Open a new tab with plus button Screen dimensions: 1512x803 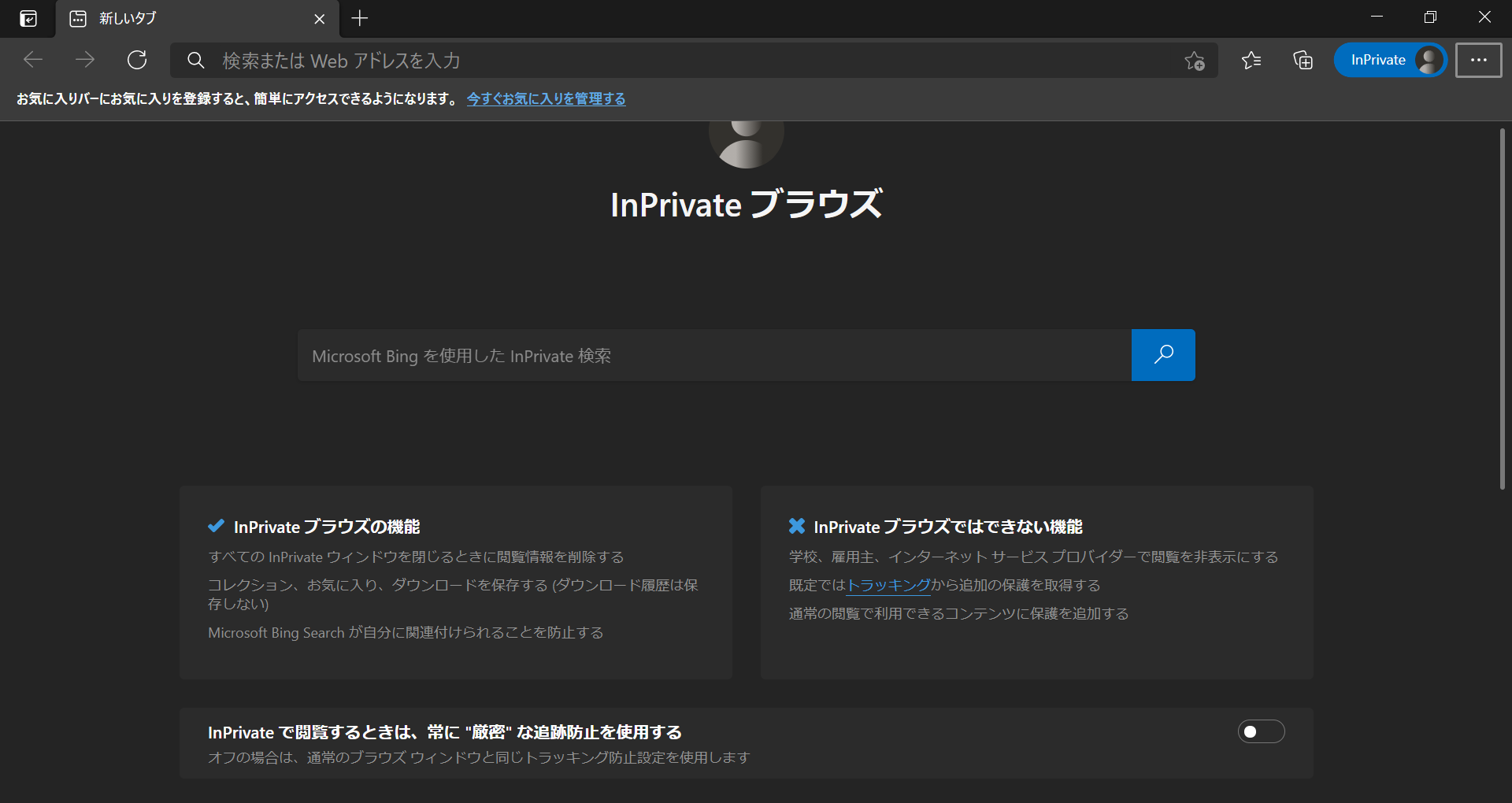[360, 18]
